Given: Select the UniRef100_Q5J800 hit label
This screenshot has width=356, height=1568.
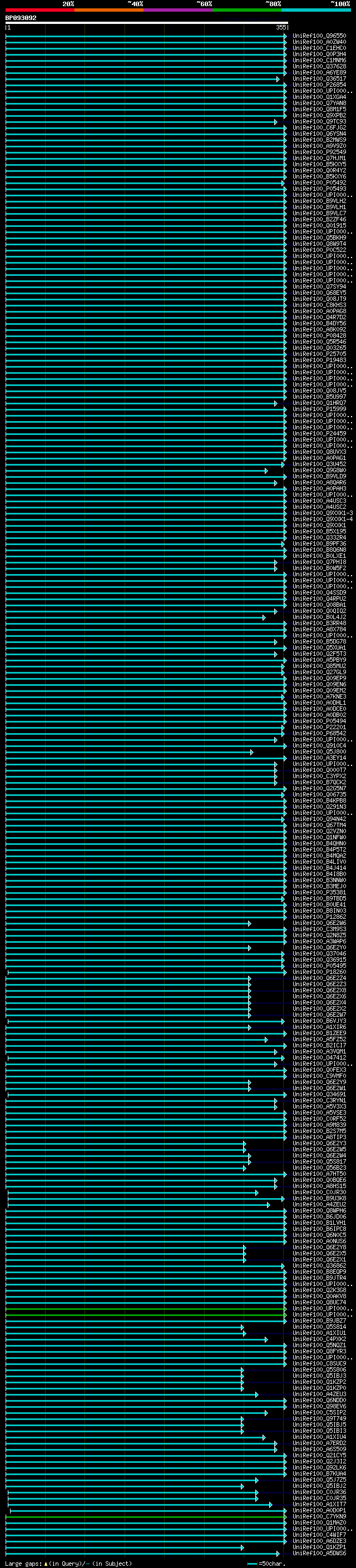Looking at the screenshot, I should [319, 752].
